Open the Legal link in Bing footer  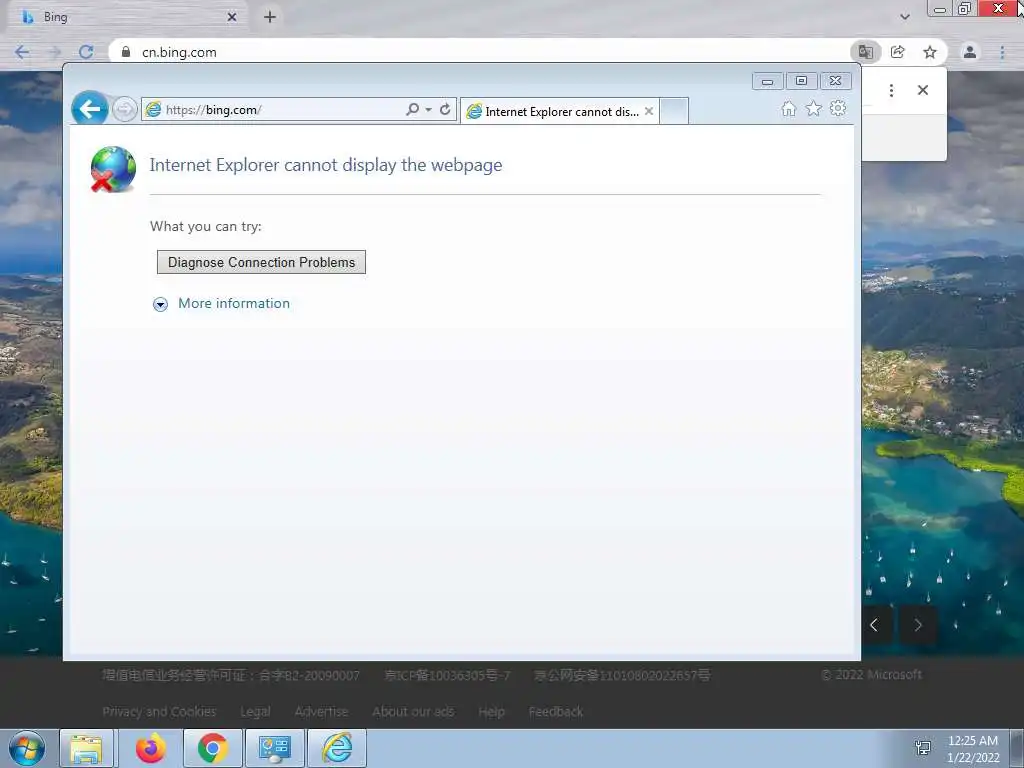pyautogui.click(x=255, y=711)
